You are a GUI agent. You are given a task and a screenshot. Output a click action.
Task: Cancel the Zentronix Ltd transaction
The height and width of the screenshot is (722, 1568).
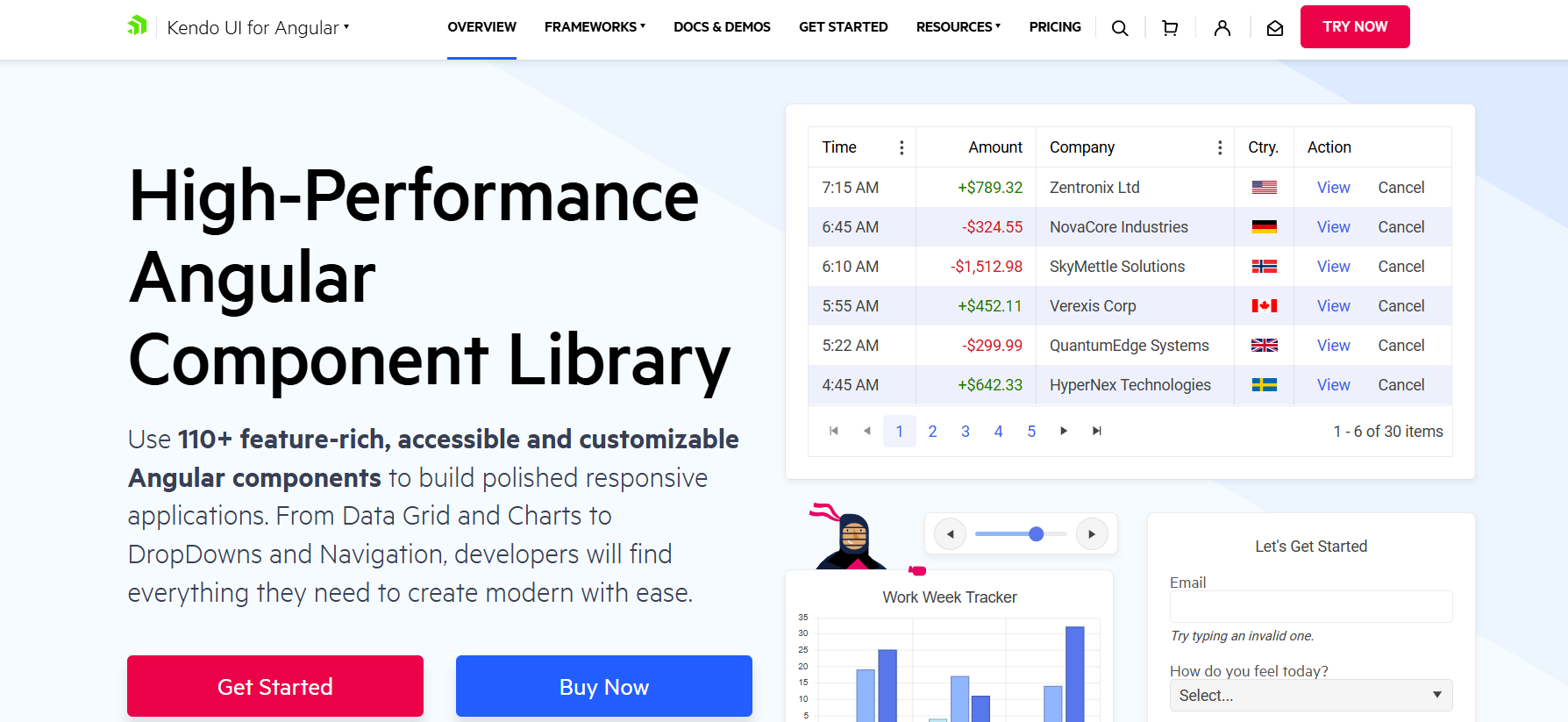(x=1401, y=188)
